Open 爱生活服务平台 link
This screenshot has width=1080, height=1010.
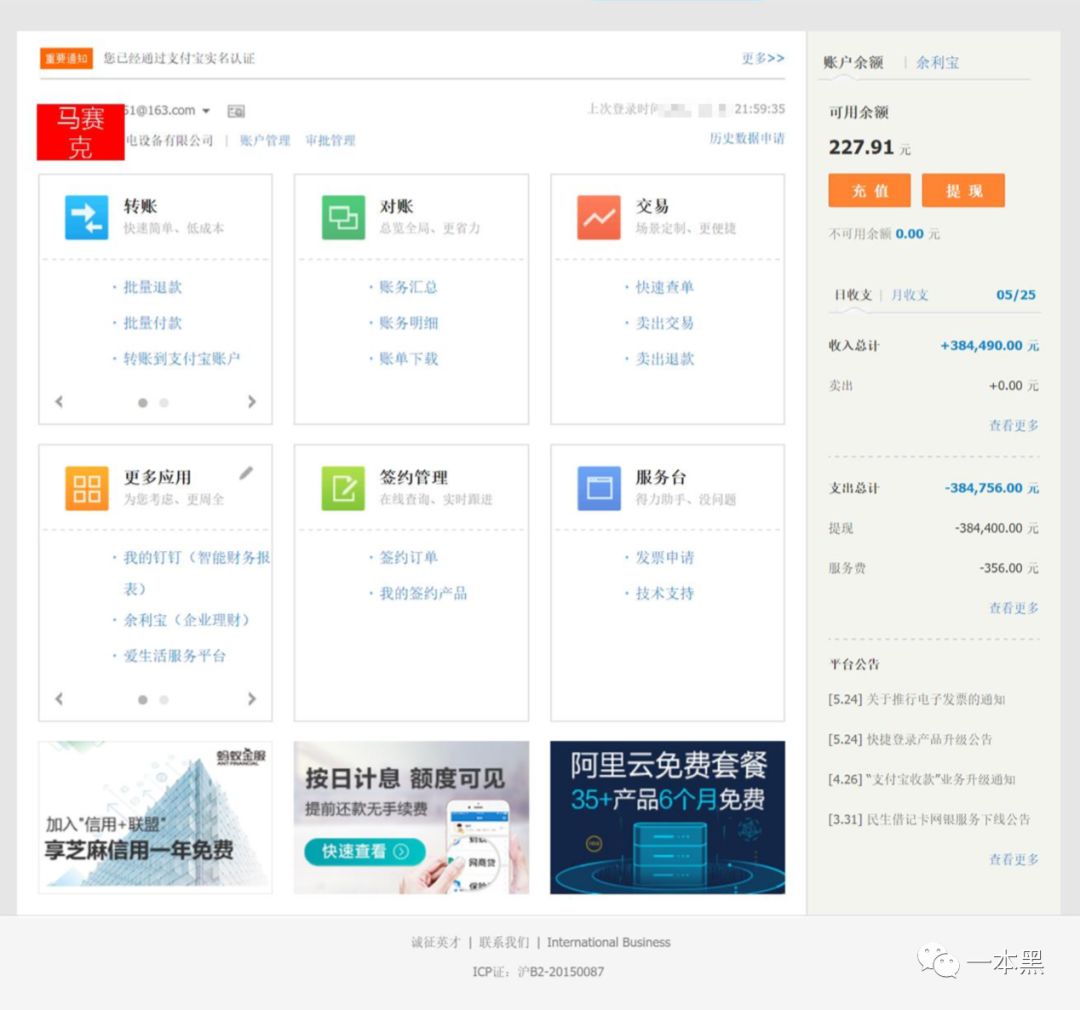click(174, 656)
